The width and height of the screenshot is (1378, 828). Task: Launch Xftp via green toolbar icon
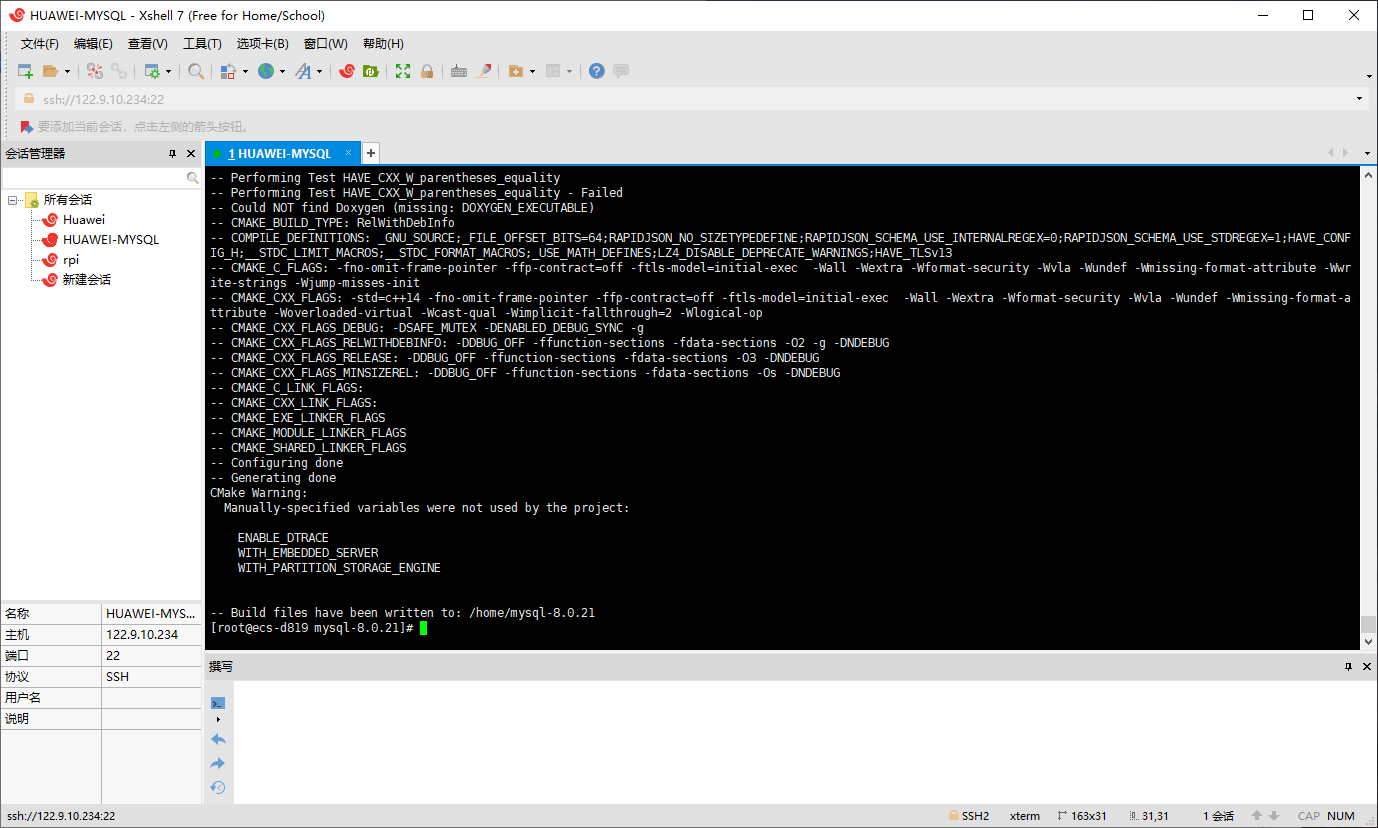pyautogui.click(x=370, y=71)
